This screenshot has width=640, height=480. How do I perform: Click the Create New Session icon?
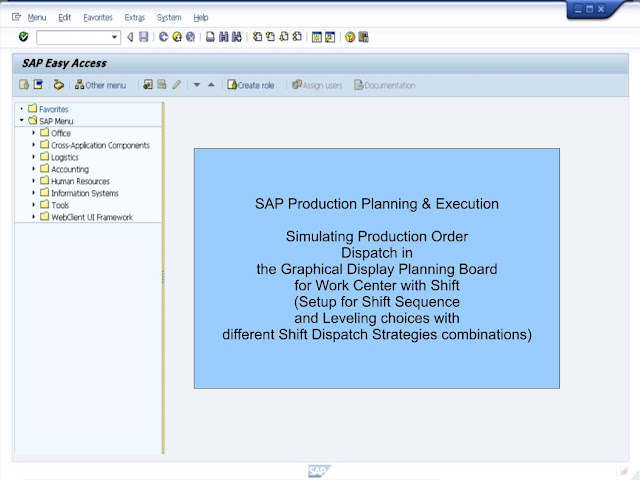coord(317,38)
